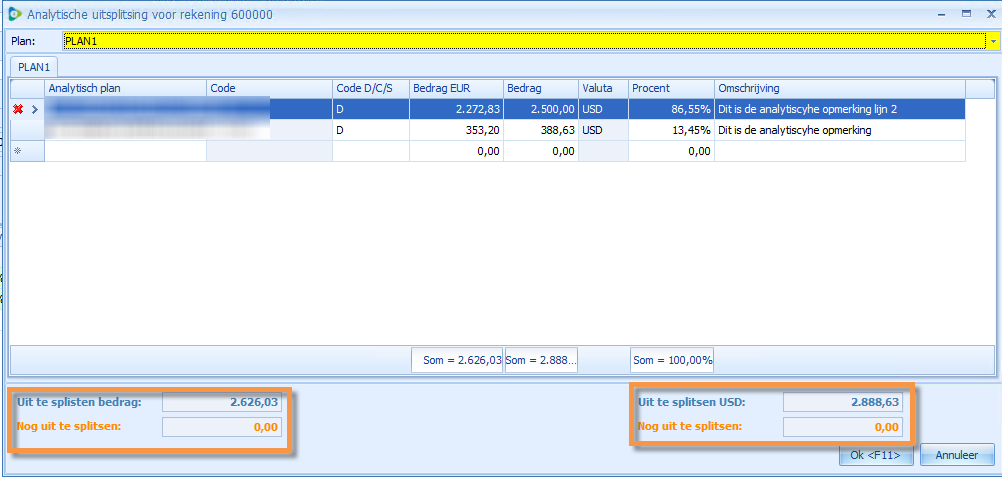Select the 86,55% percent cell
Screen dimensions: 1002x477
pyautogui.click(x=670, y=109)
